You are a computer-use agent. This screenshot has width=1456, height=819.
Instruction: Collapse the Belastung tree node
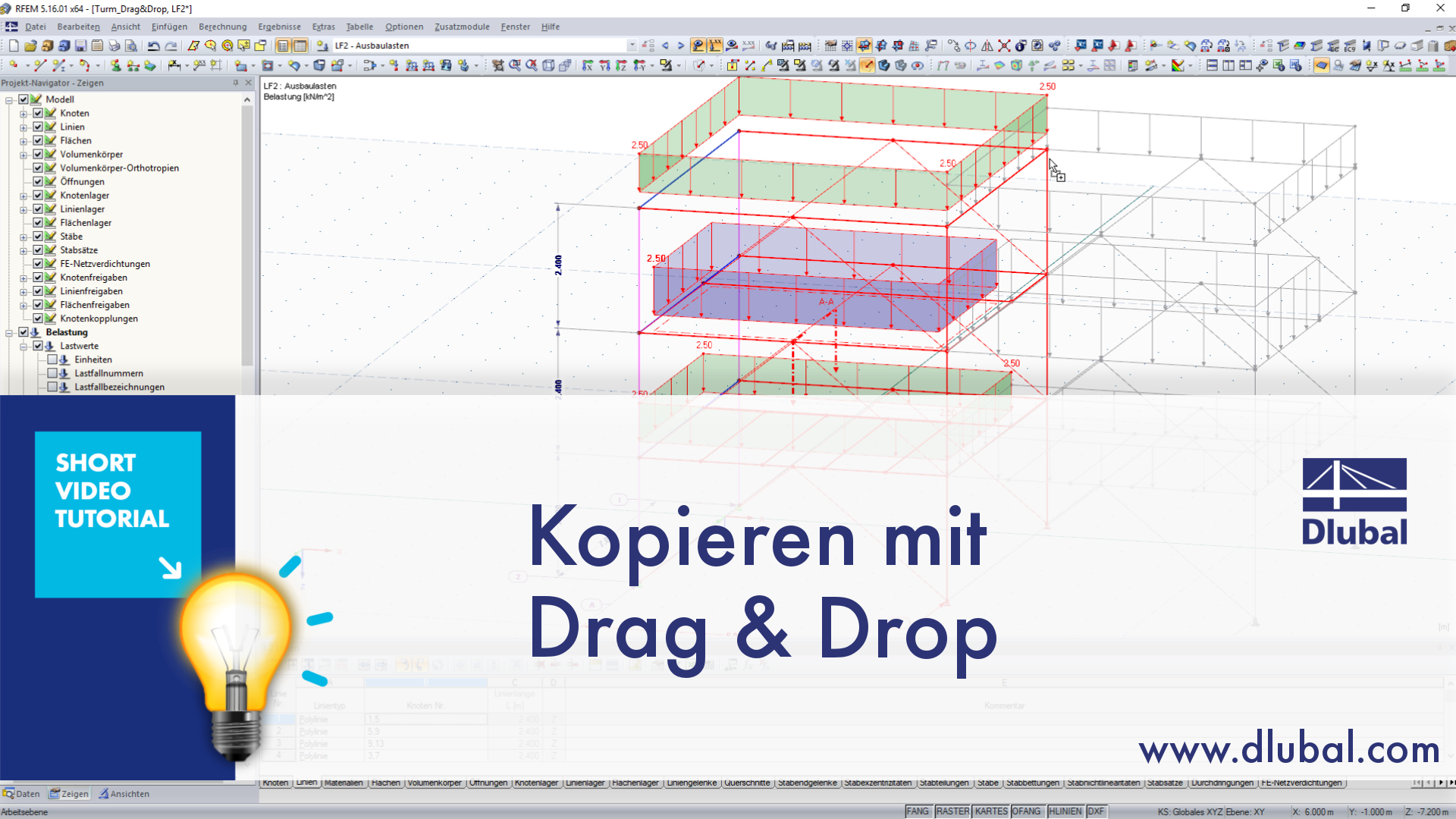point(9,332)
